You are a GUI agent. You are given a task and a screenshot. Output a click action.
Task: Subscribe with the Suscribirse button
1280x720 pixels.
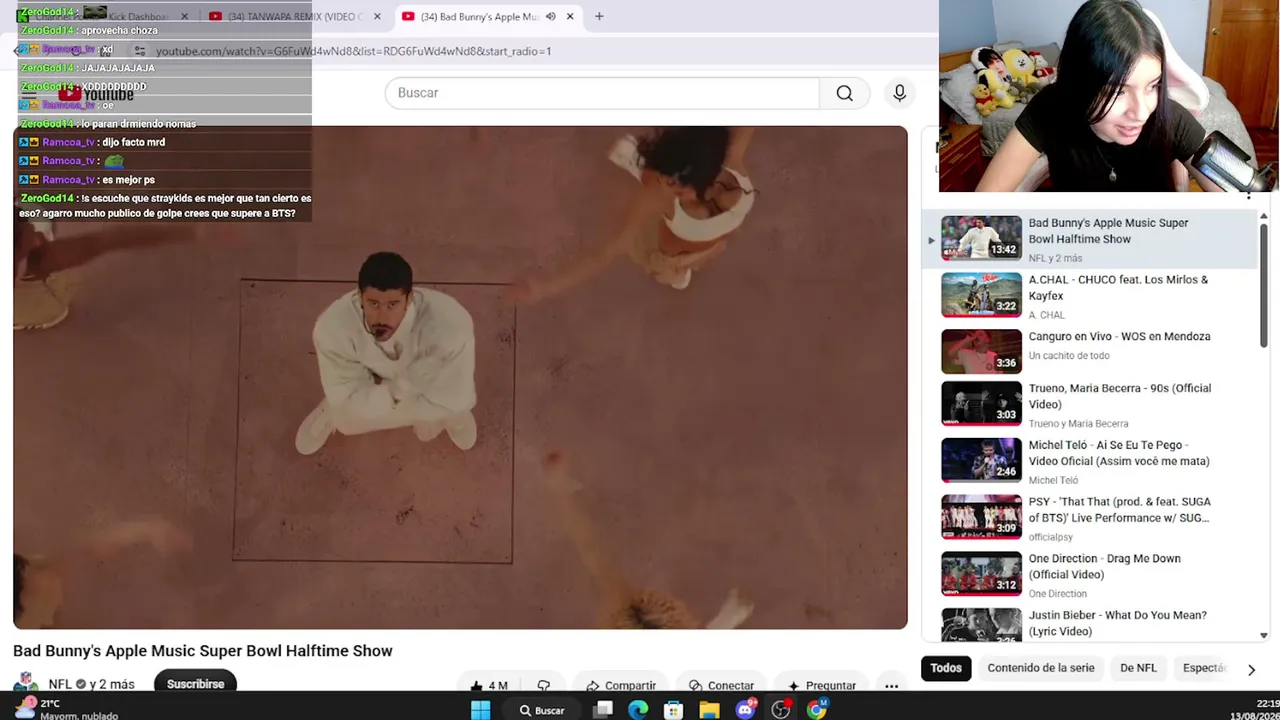195,684
